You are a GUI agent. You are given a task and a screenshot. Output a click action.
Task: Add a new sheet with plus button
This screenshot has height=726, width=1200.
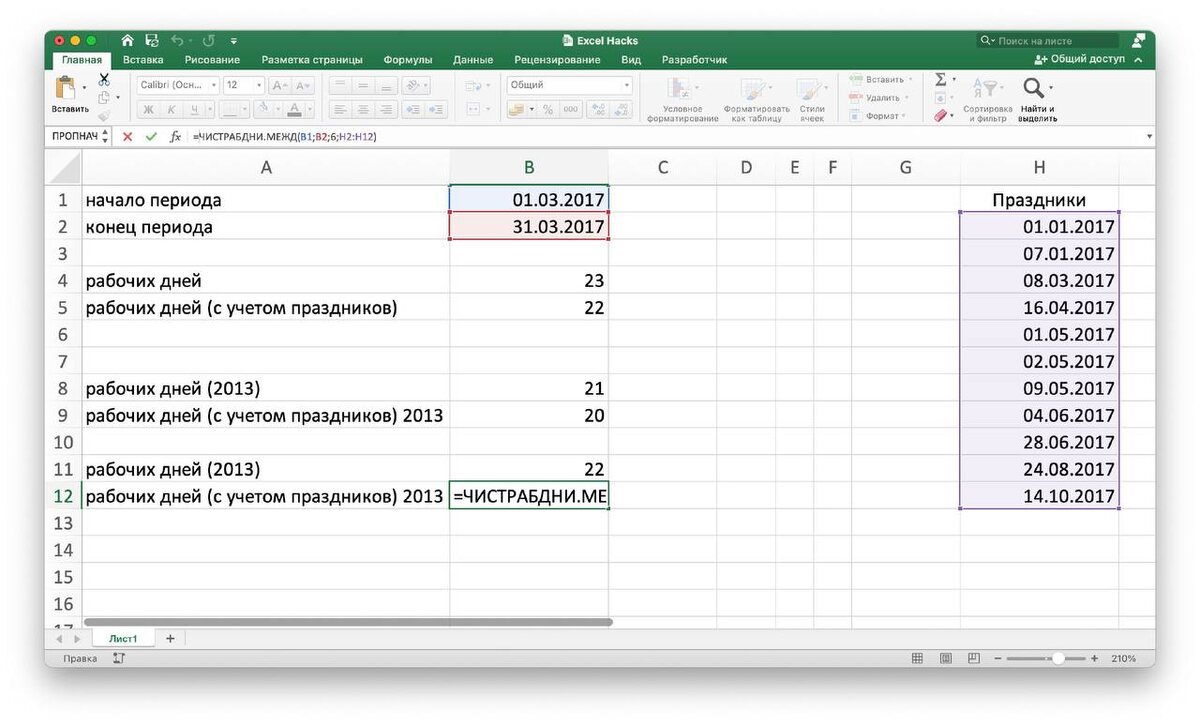[169, 638]
